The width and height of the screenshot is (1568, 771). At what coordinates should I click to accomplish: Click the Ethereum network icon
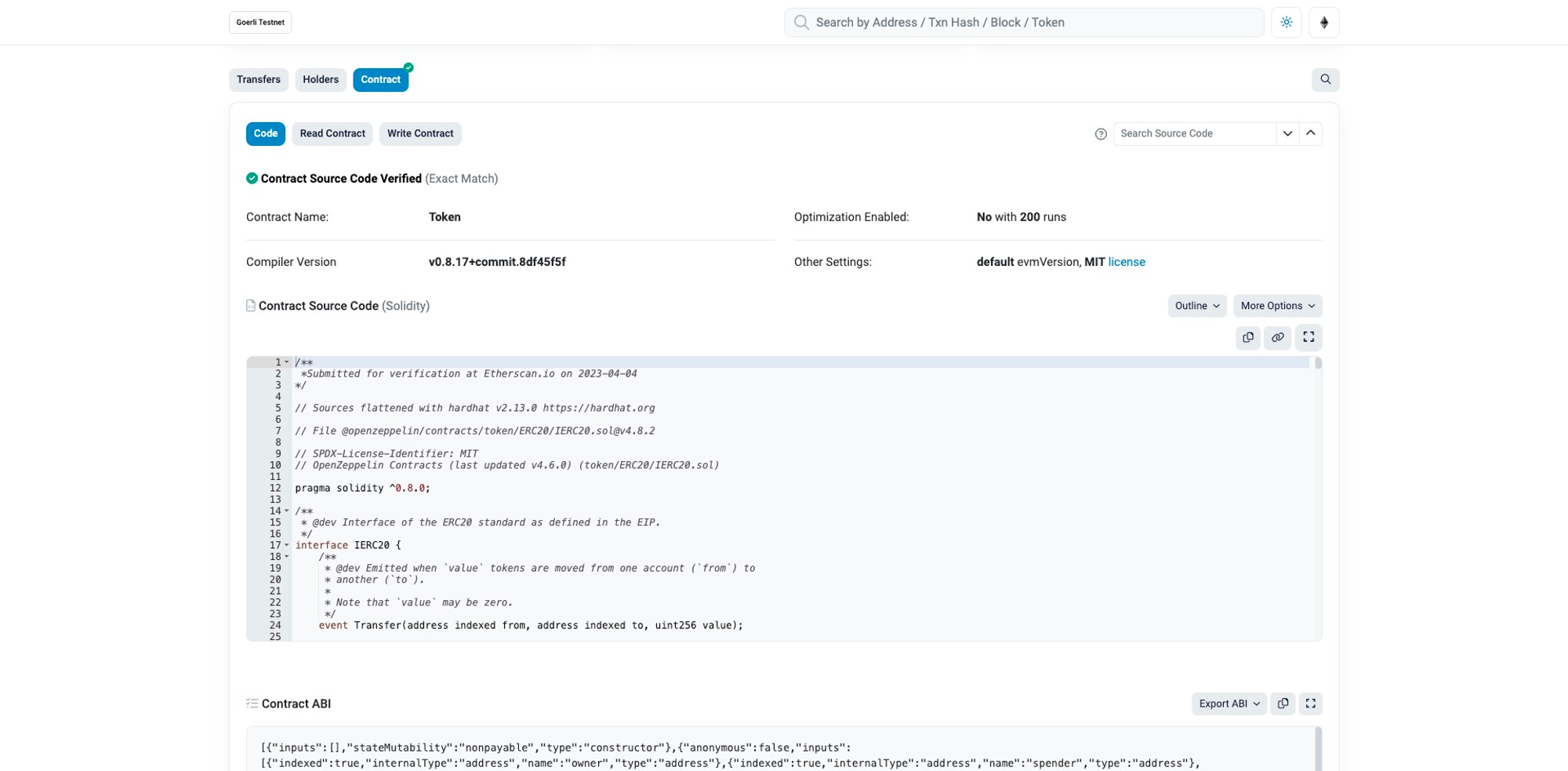click(1324, 23)
